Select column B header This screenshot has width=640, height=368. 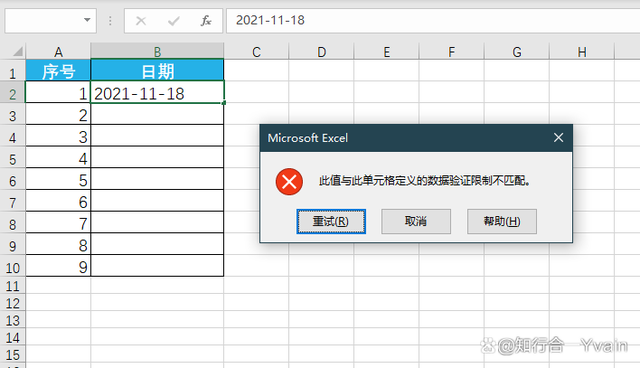click(157, 52)
